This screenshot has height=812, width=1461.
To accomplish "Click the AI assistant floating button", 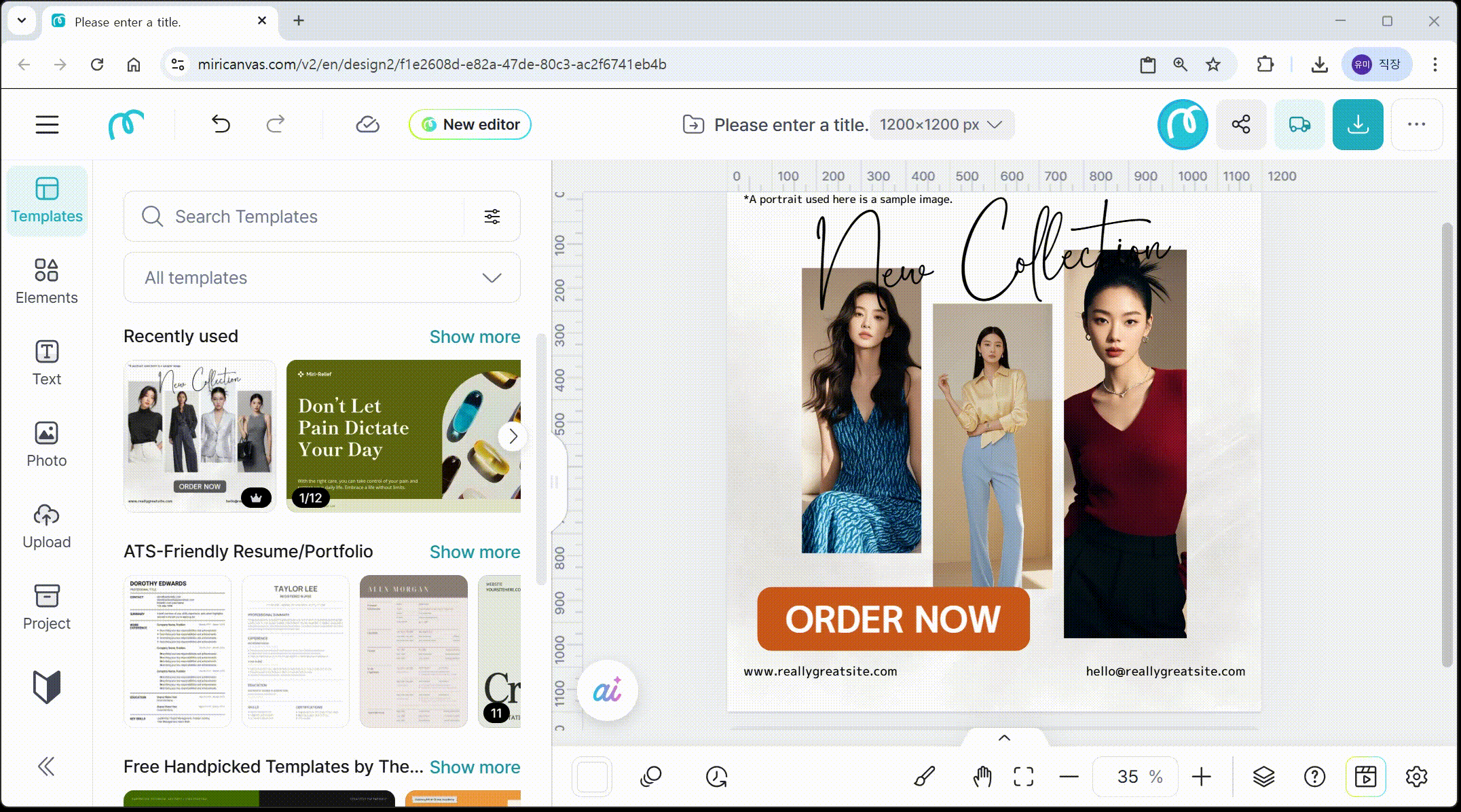I will coord(607,691).
